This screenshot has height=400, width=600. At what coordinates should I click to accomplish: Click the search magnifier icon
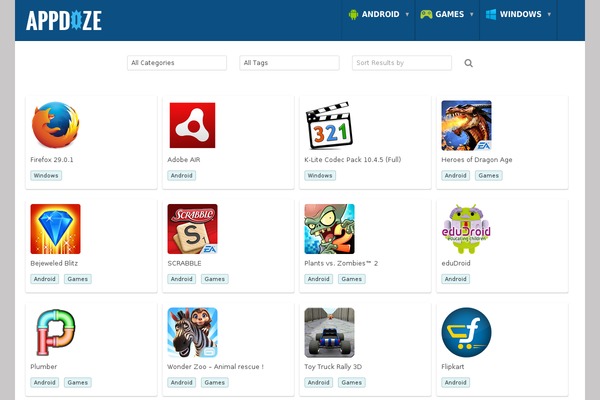click(468, 63)
